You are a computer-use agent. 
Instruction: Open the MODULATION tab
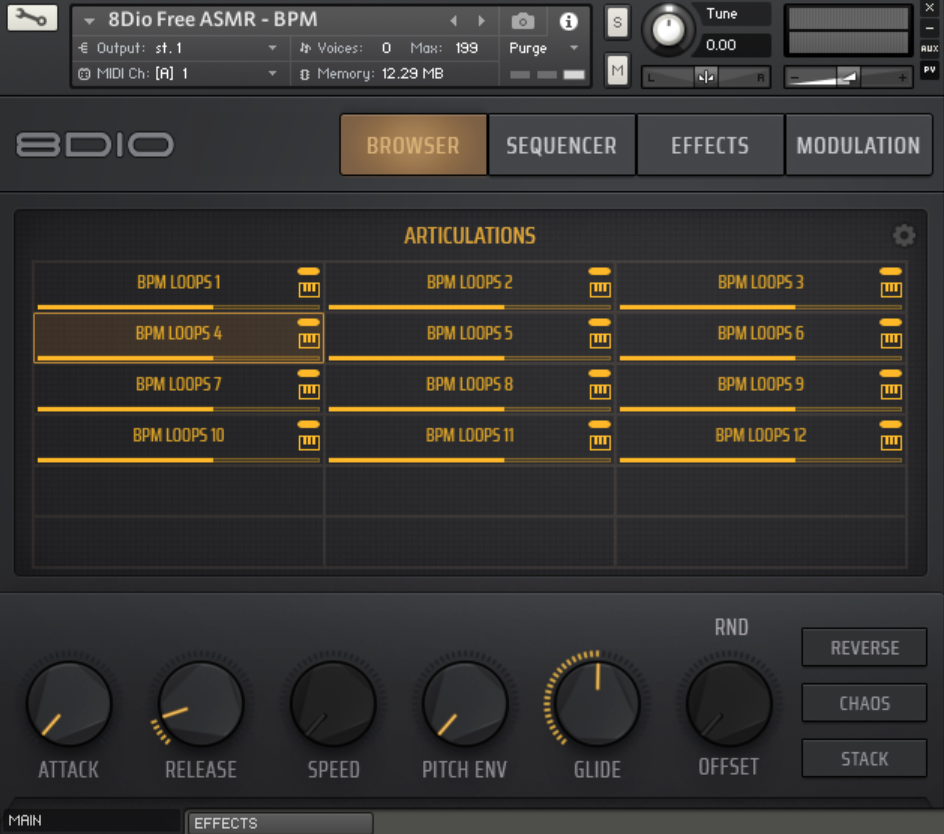[x=859, y=145]
